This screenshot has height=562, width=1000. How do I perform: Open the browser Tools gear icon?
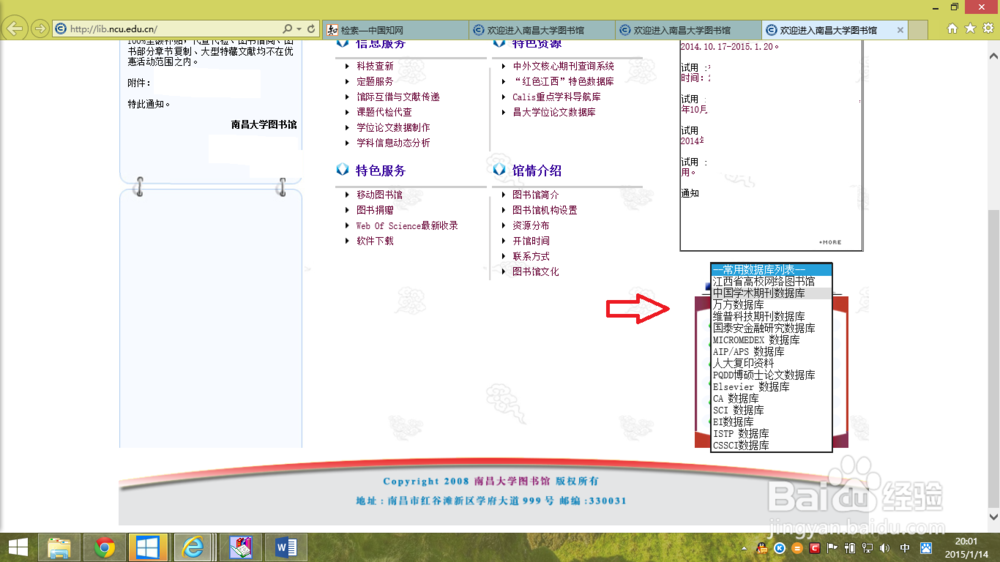(988, 29)
